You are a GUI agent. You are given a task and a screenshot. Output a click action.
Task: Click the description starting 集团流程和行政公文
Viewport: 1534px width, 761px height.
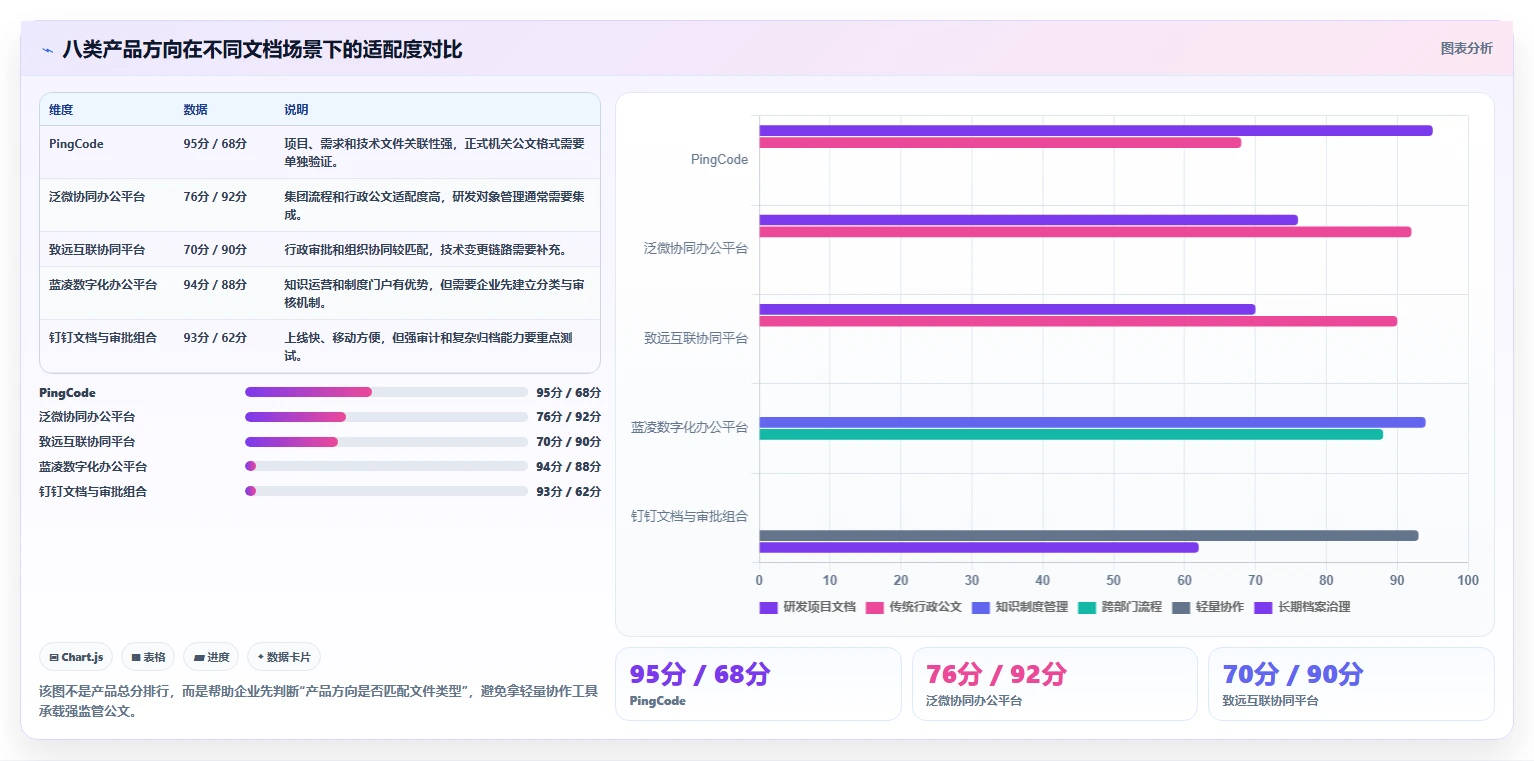pyautogui.click(x=435, y=205)
